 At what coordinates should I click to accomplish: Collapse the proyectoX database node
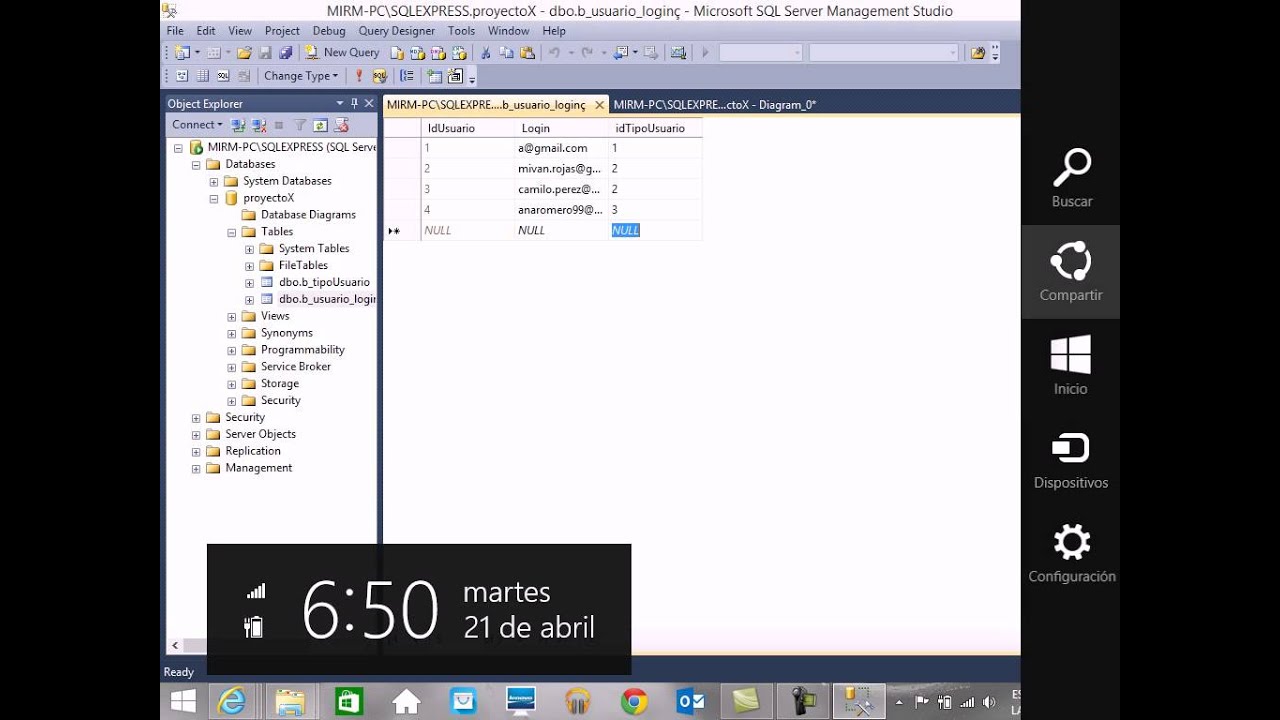[x=214, y=198]
